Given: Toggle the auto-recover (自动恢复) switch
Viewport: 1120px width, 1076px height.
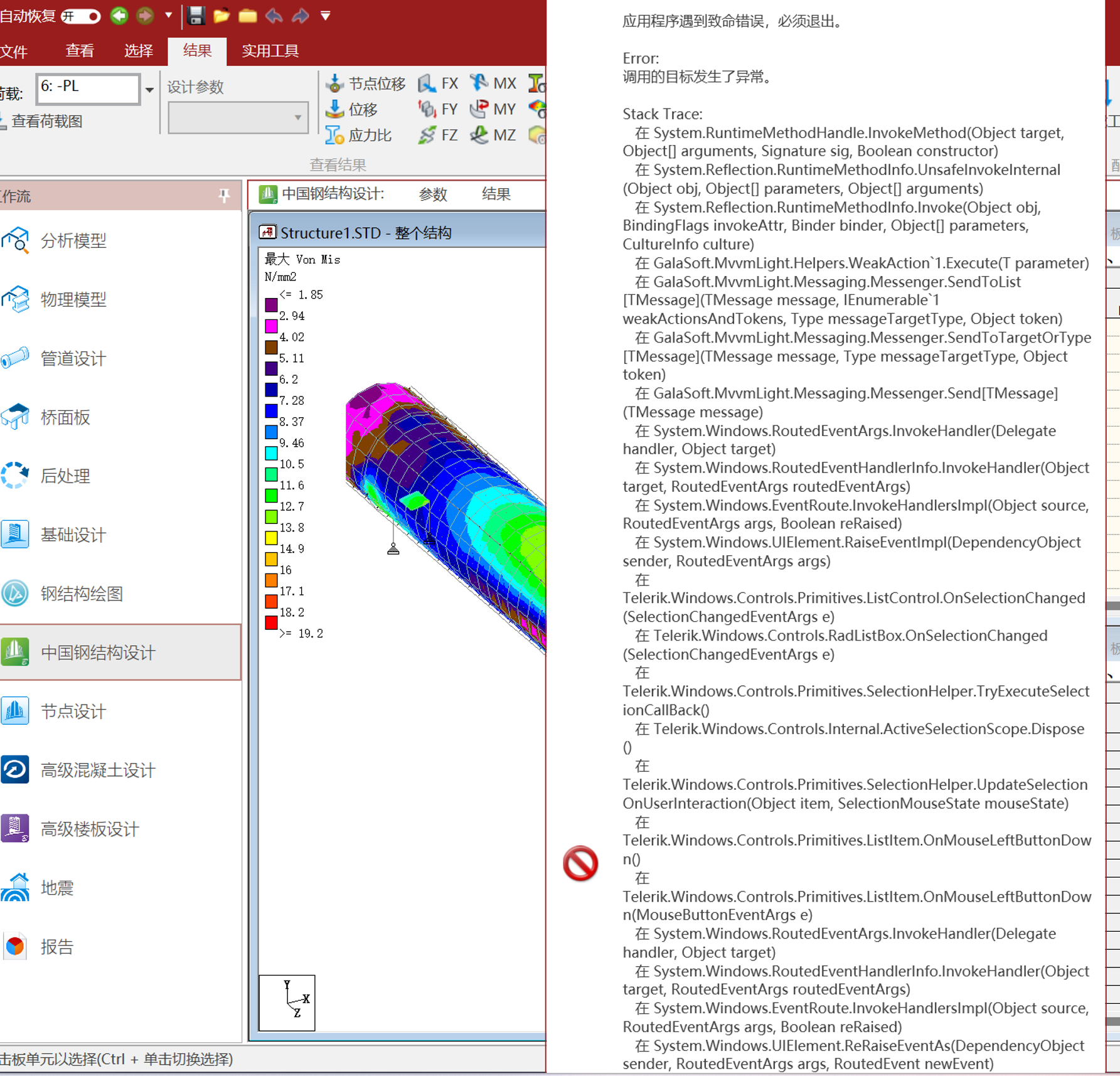Looking at the screenshot, I should (81, 16).
